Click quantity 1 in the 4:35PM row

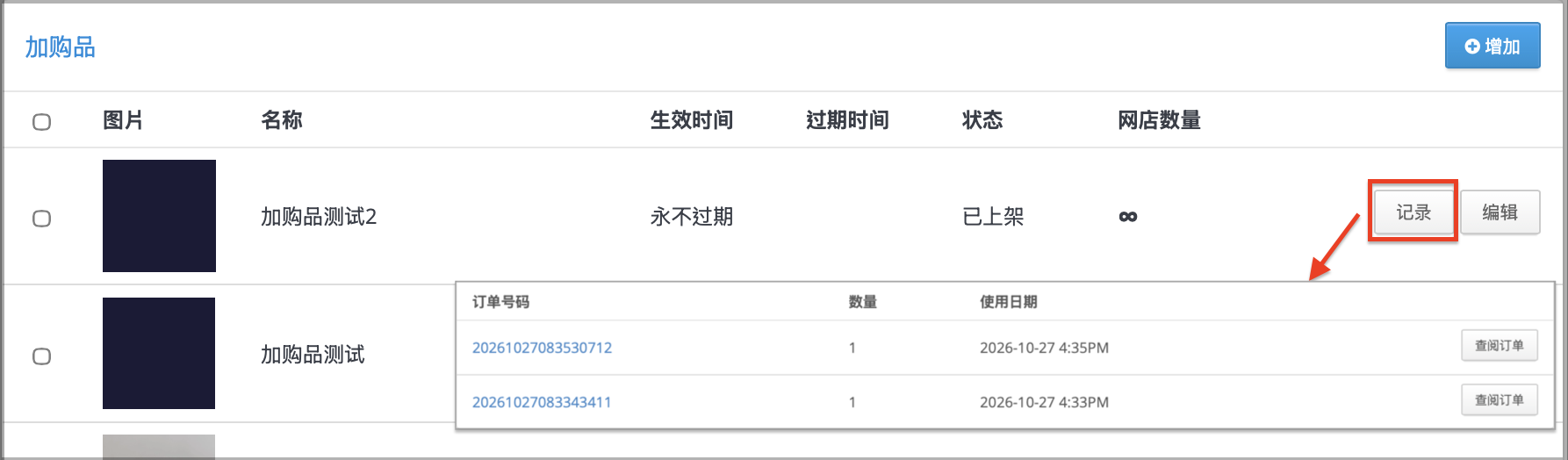tap(852, 348)
